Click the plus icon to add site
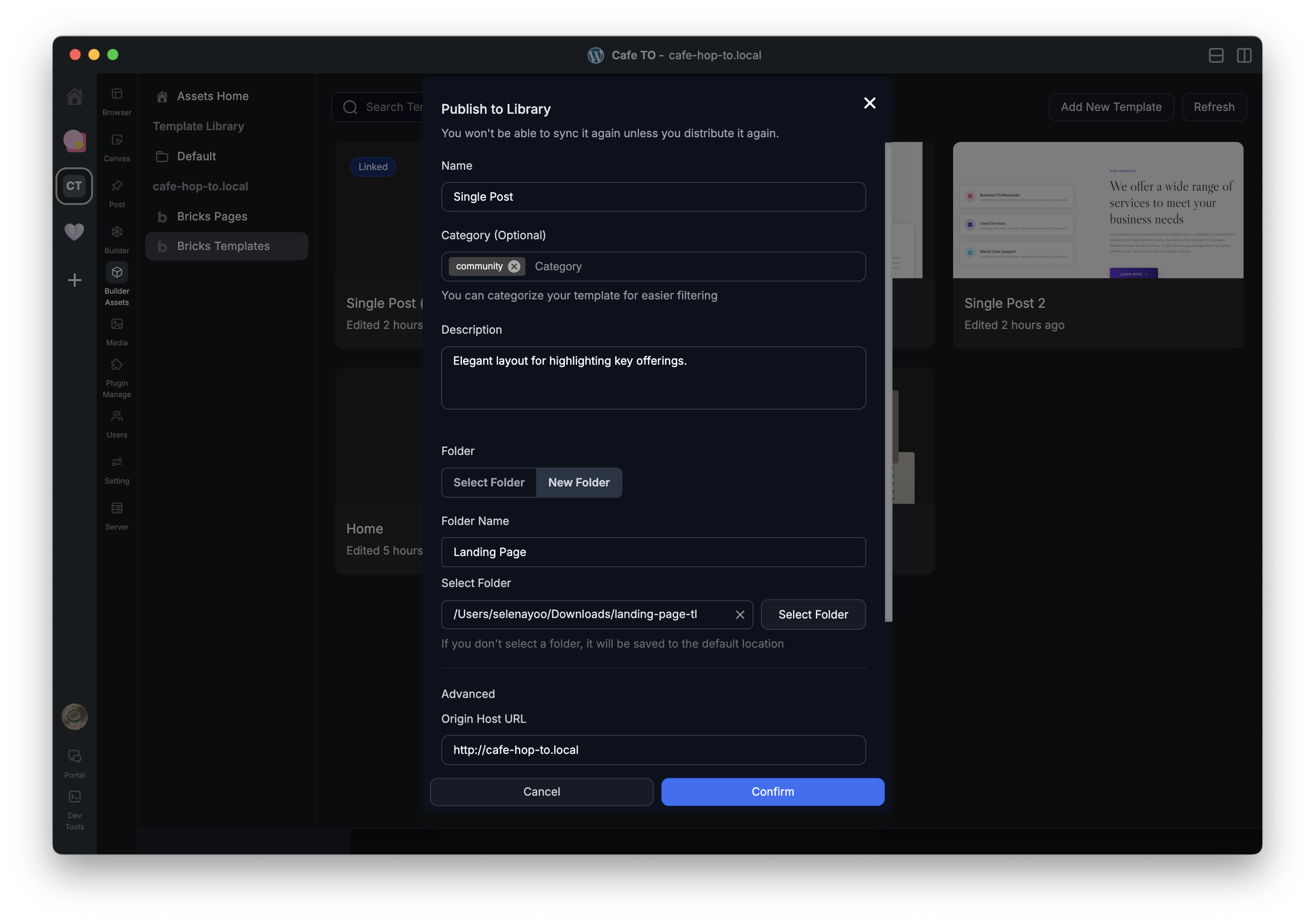The width and height of the screenshot is (1315, 924). click(x=74, y=280)
